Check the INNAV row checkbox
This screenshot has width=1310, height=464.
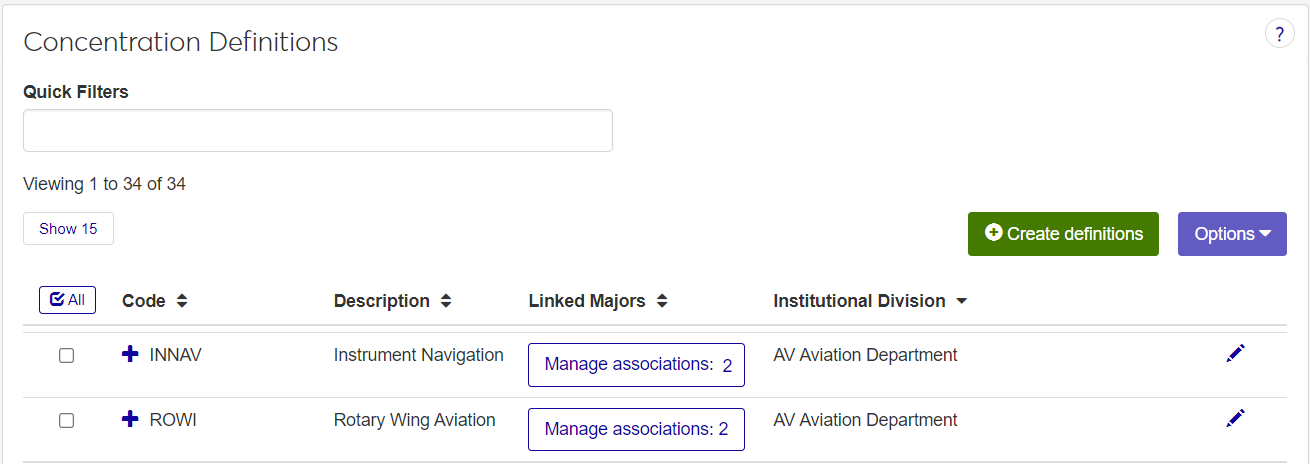point(66,355)
